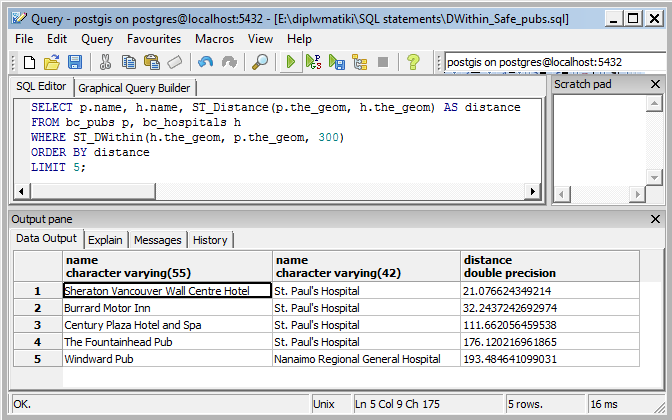Open the Query menu
The height and width of the screenshot is (420, 672).
point(97,39)
